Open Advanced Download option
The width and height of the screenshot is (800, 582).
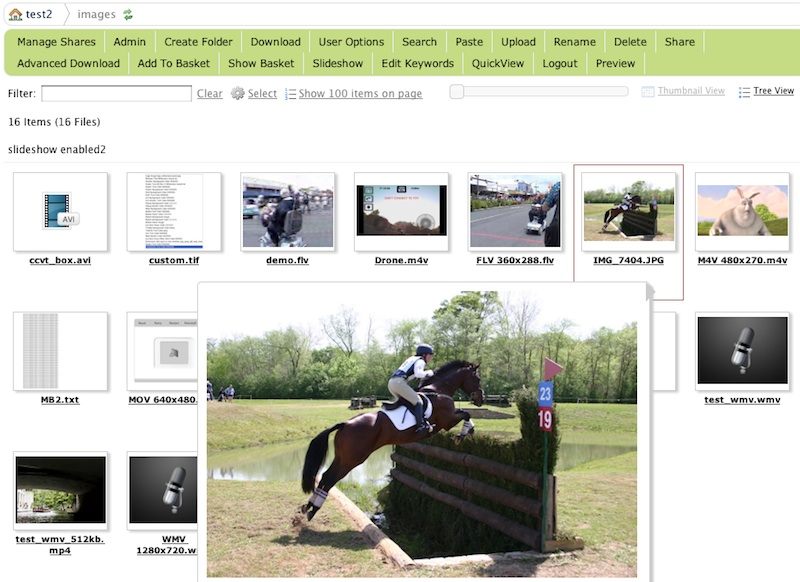(68, 63)
